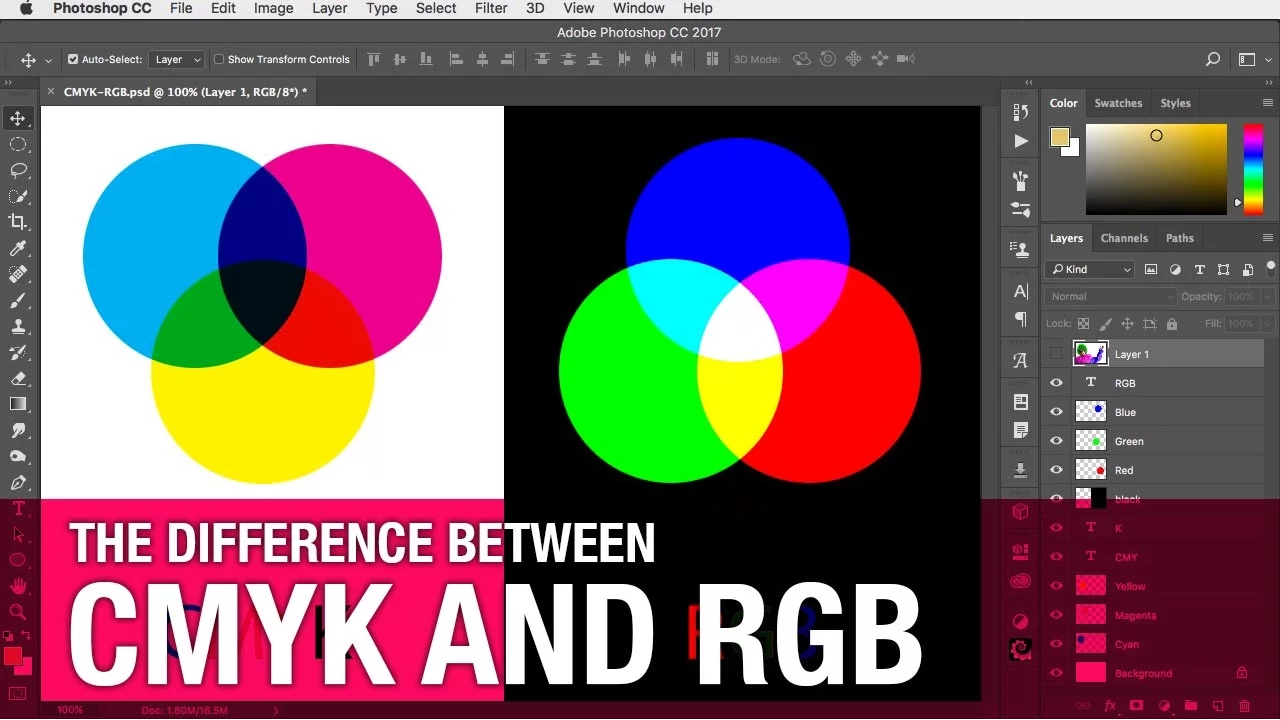Click Align Top Edges icon
Screen dimensions: 1280x720
pos(375,59)
